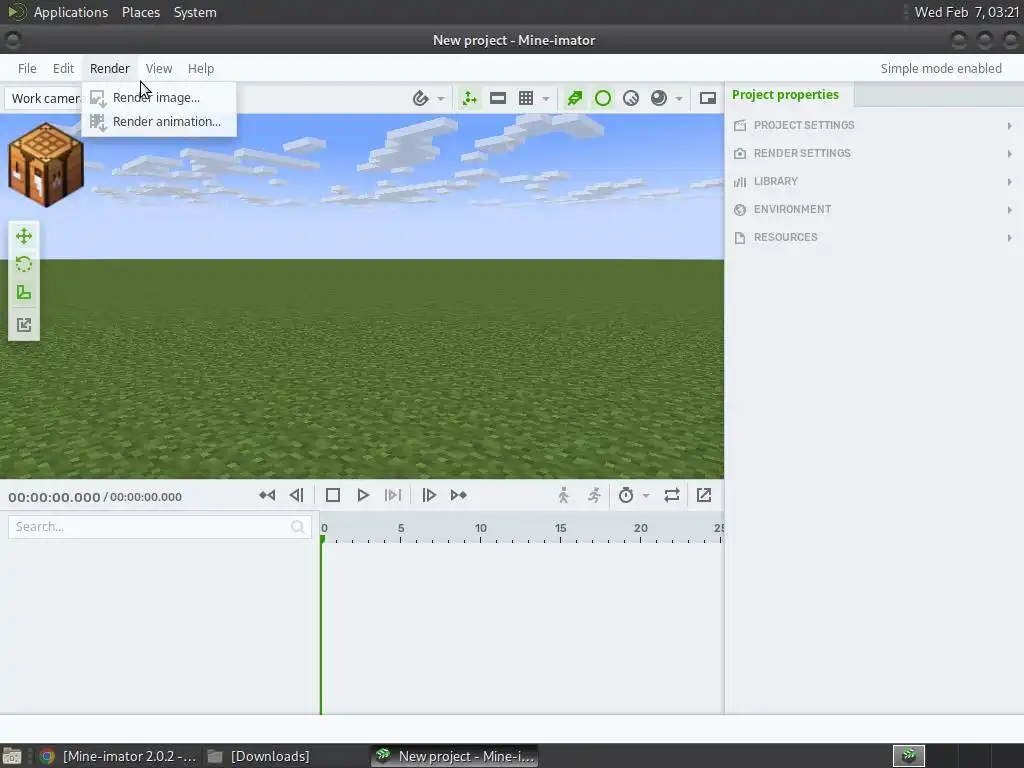Toggle the grid overlay icon

526,98
